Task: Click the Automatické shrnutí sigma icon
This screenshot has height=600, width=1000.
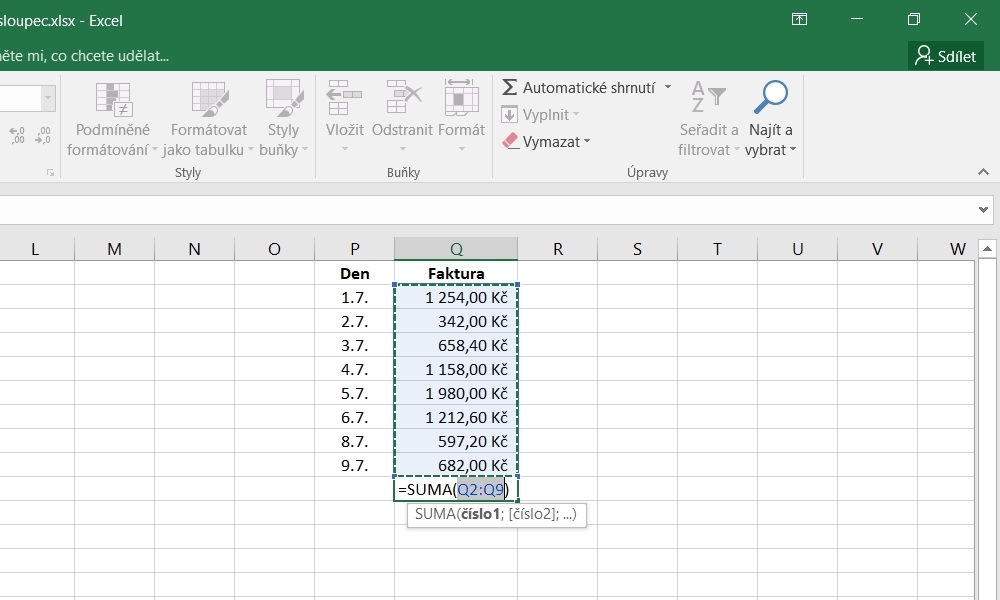Action: (x=509, y=87)
